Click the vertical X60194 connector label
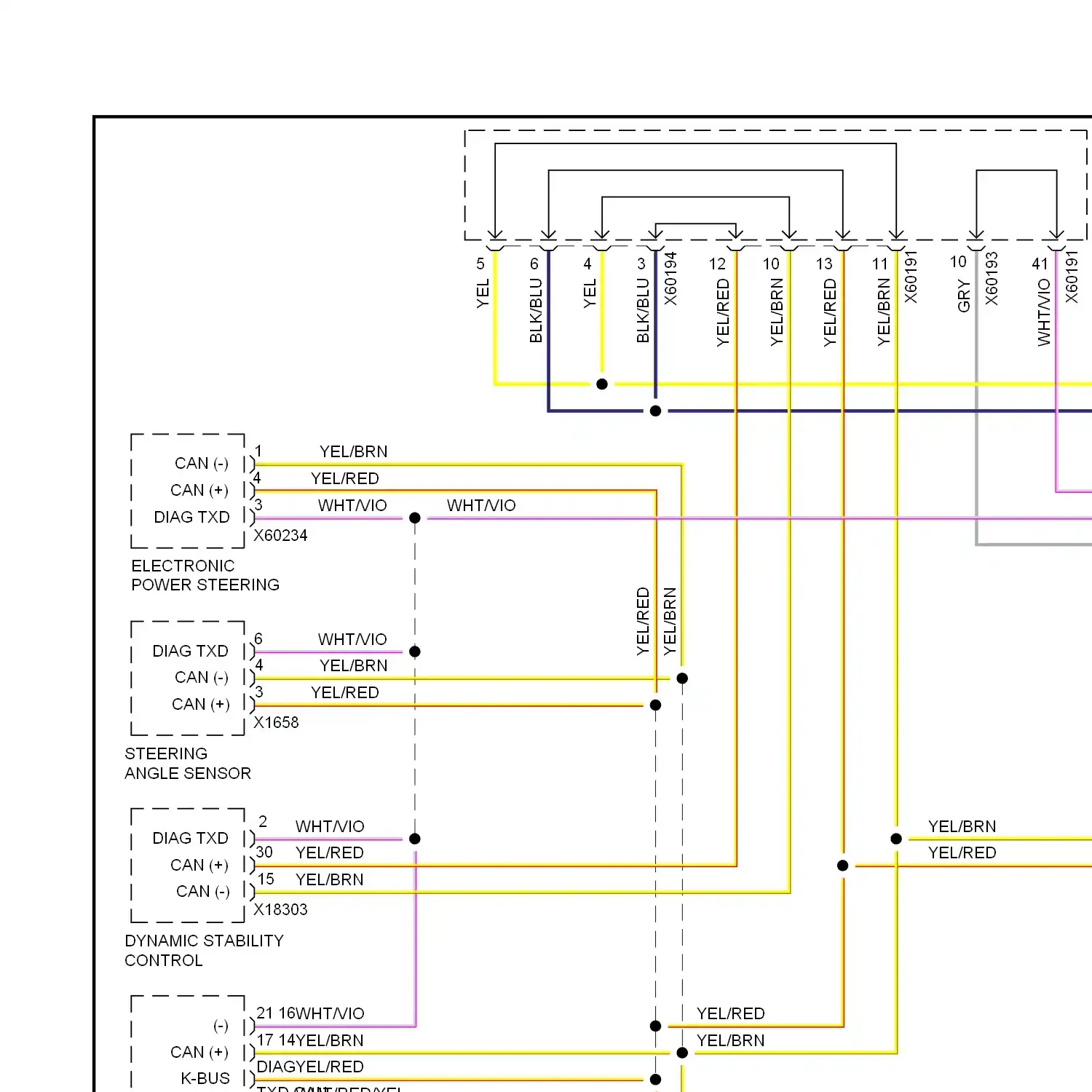This screenshot has height=1092, width=1092. 670,279
